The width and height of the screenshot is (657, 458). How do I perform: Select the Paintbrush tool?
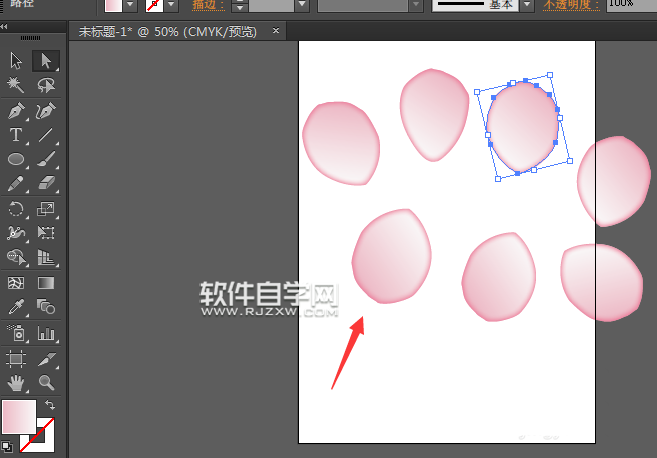pyautogui.click(x=46, y=159)
